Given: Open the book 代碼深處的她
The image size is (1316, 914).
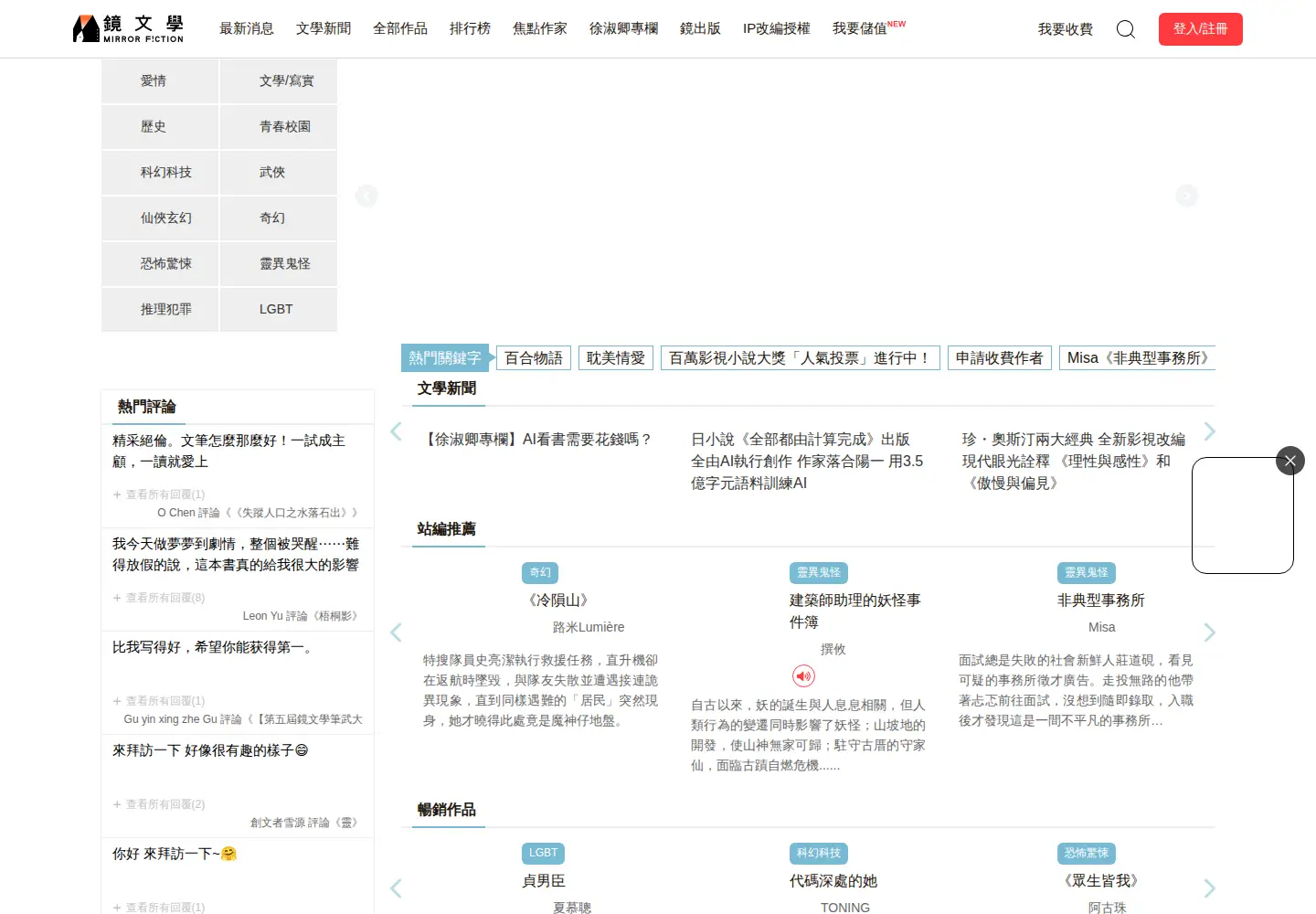Looking at the screenshot, I should click(x=833, y=881).
